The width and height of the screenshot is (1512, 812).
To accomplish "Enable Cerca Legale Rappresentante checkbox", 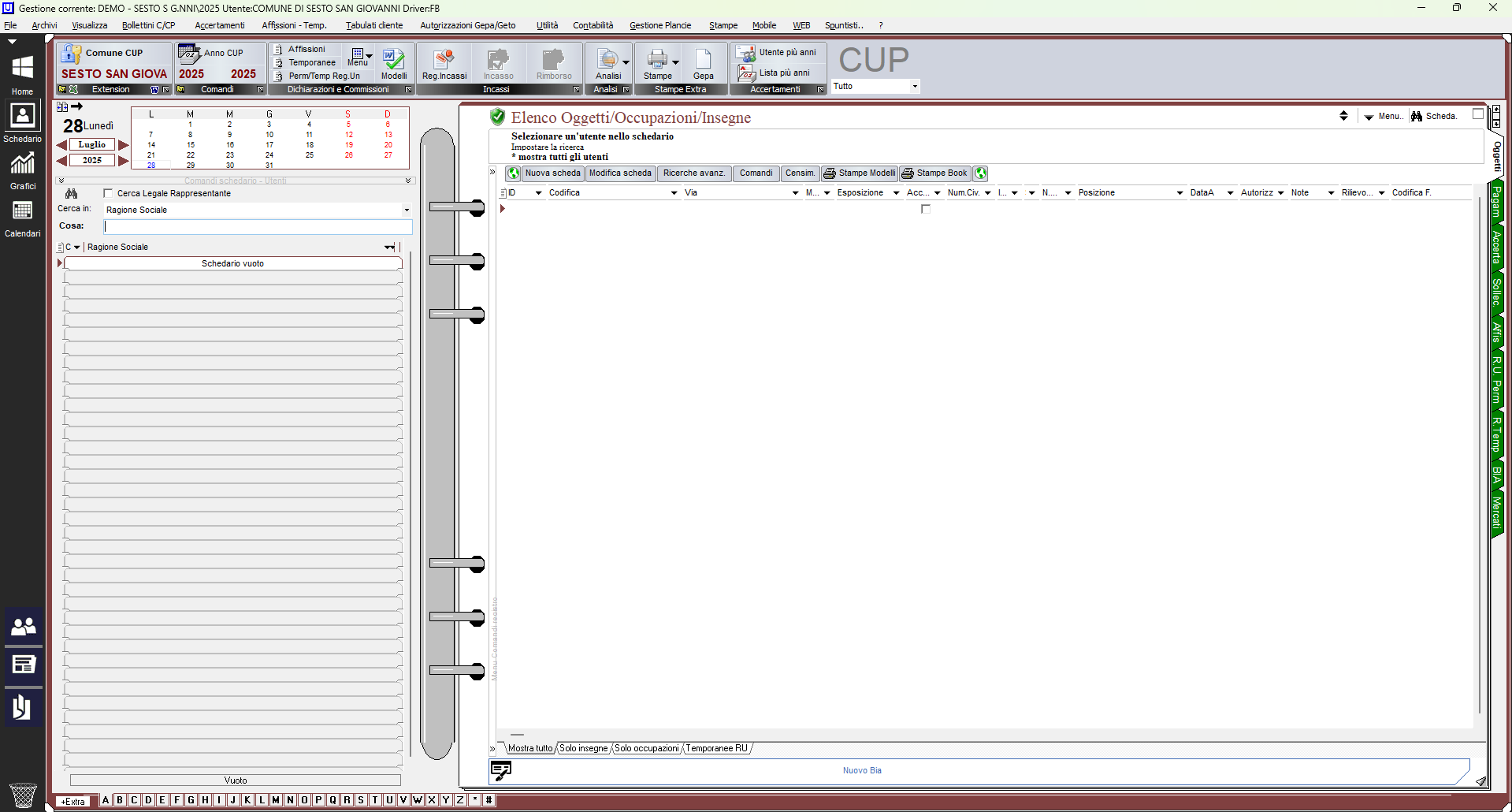I will [x=108, y=193].
